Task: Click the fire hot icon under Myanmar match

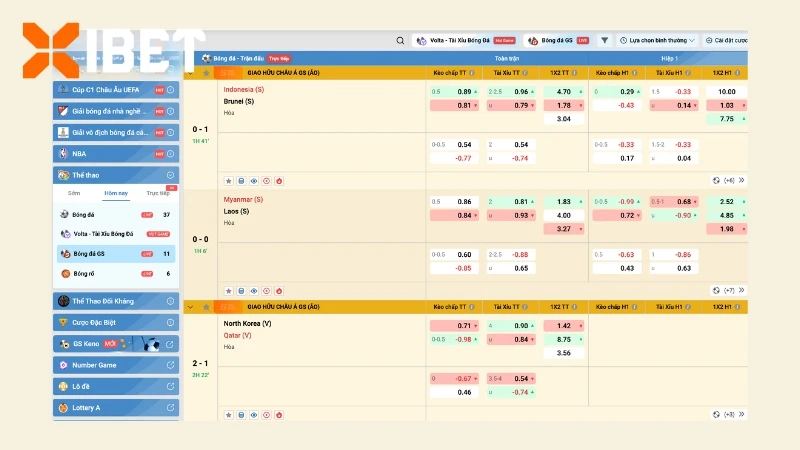Action: 279,291
